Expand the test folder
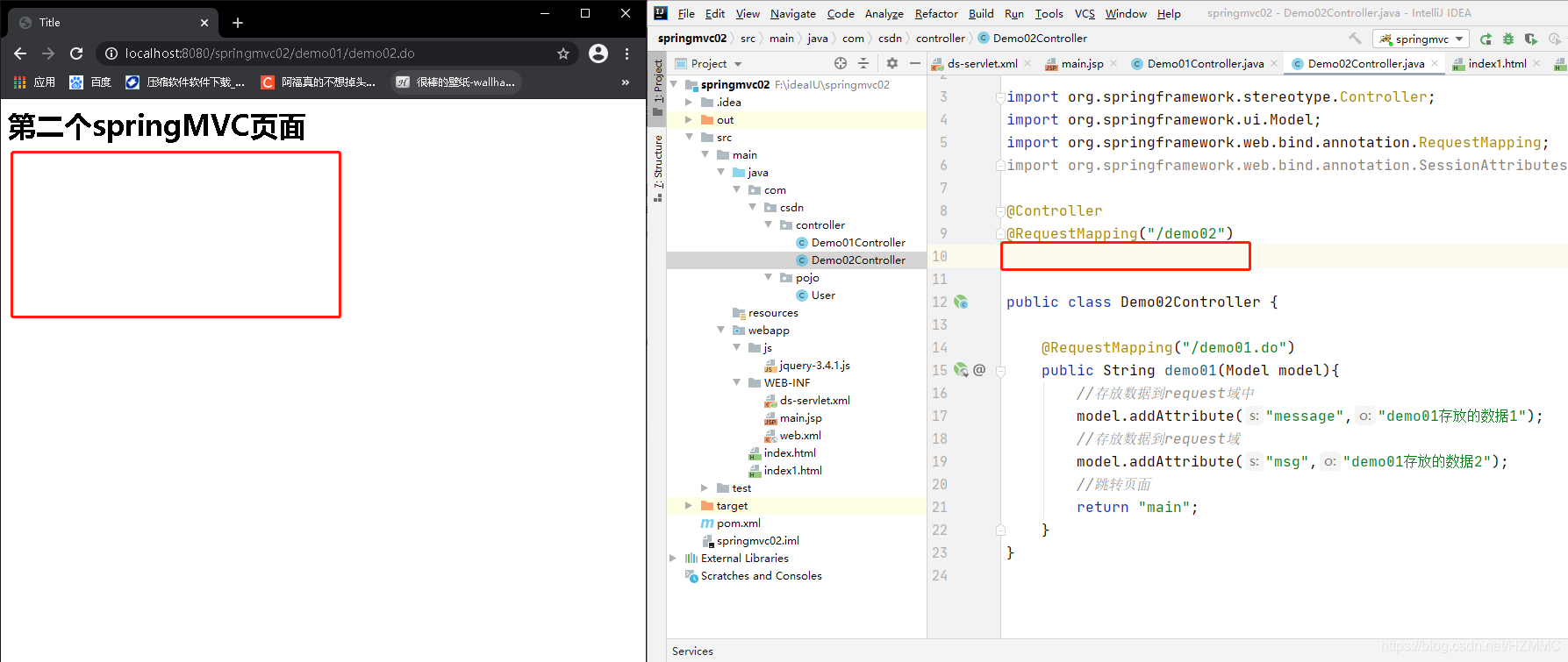Viewport: 1568px width, 662px height. click(x=705, y=488)
